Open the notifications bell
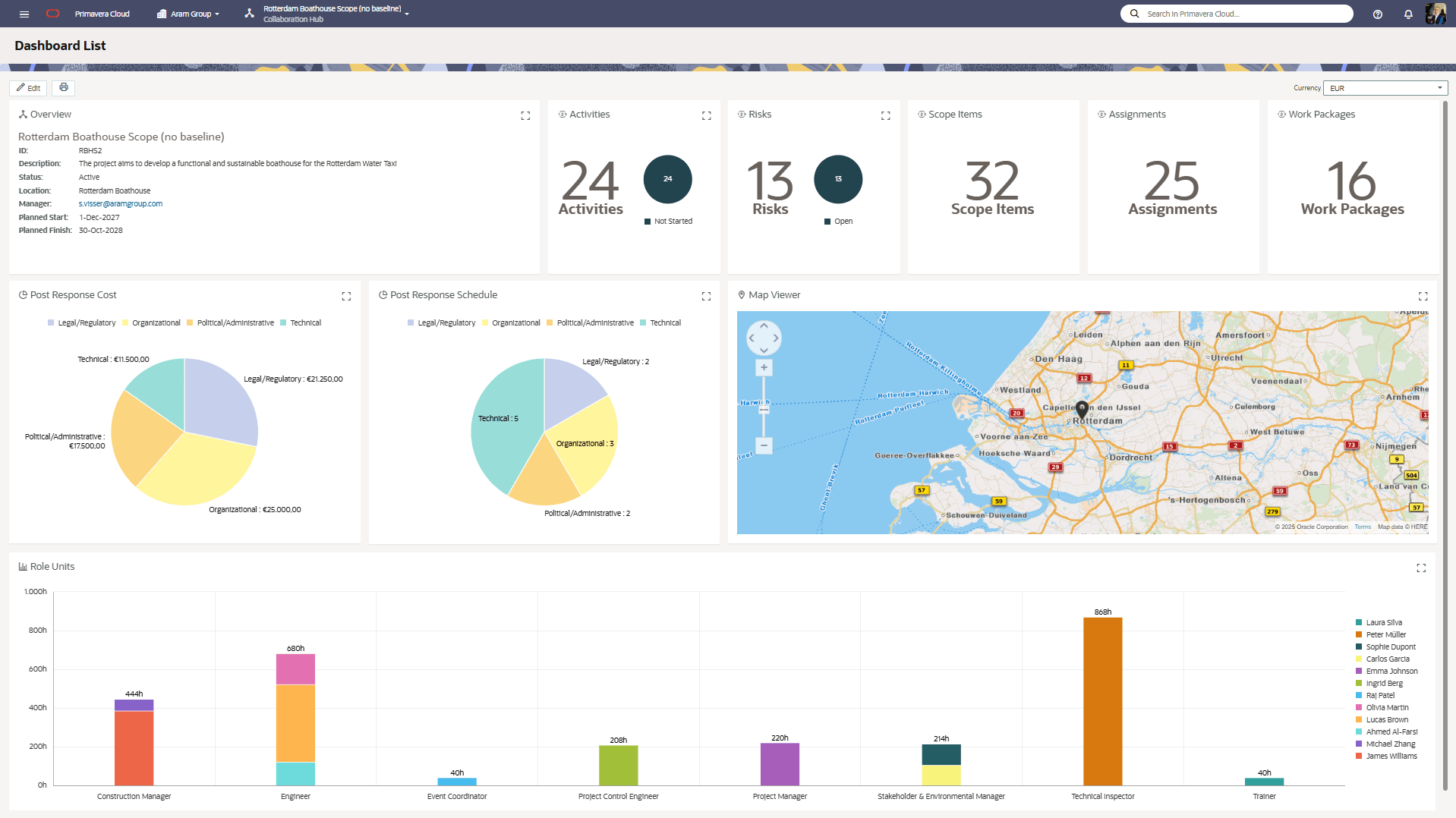This screenshot has height=818, width=1456. [1407, 14]
